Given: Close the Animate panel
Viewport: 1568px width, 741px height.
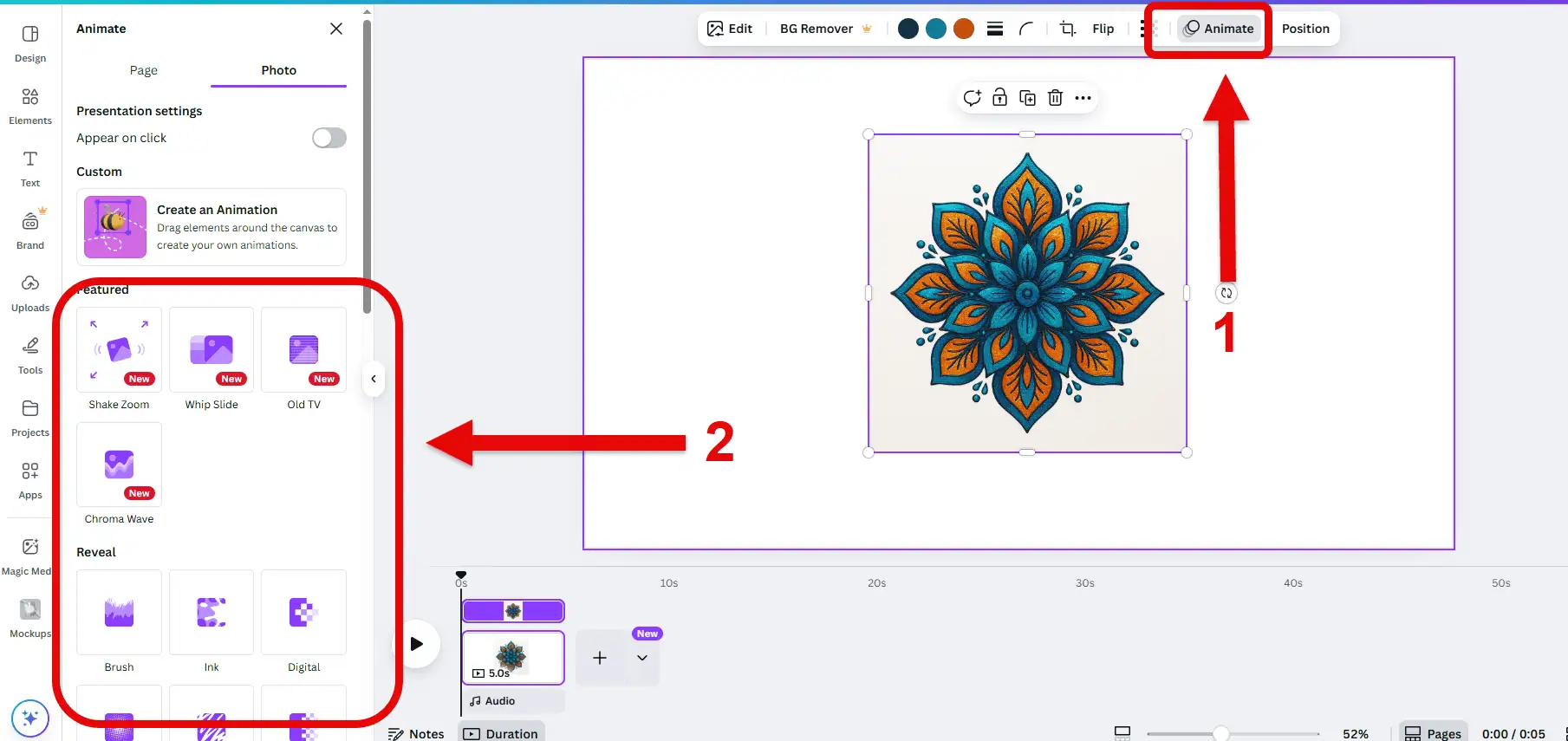Looking at the screenshot, I should [x=336, y=29].
